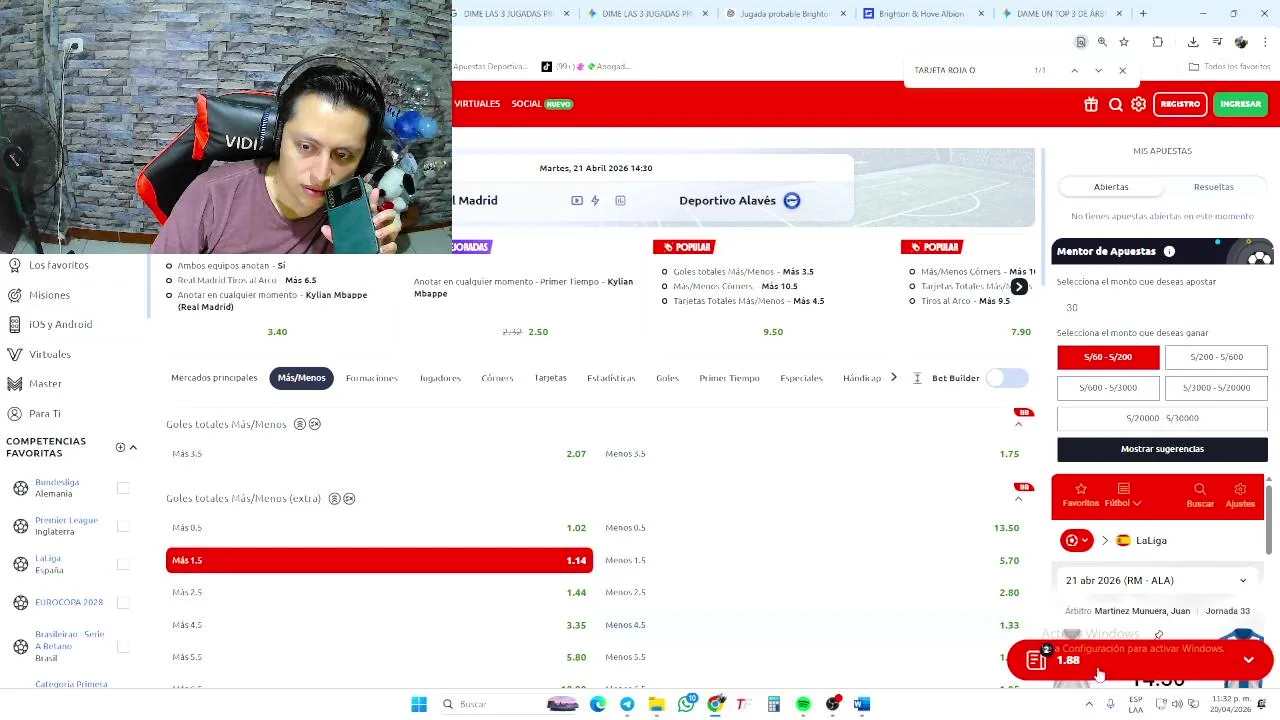Click the Bet Builder info icon near toggle

pos(917,378)
